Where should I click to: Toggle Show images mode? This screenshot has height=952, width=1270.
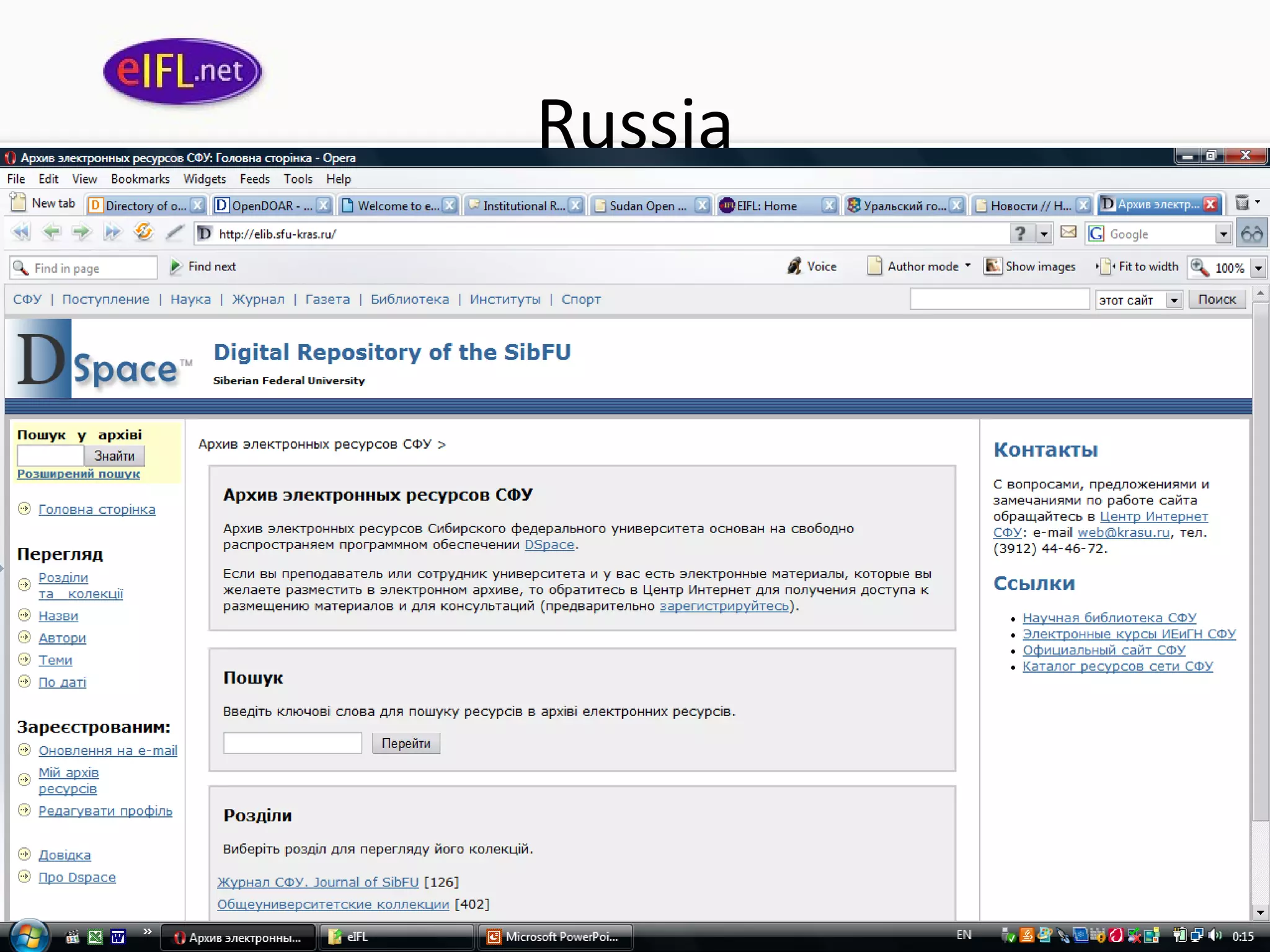(1029, 267)
